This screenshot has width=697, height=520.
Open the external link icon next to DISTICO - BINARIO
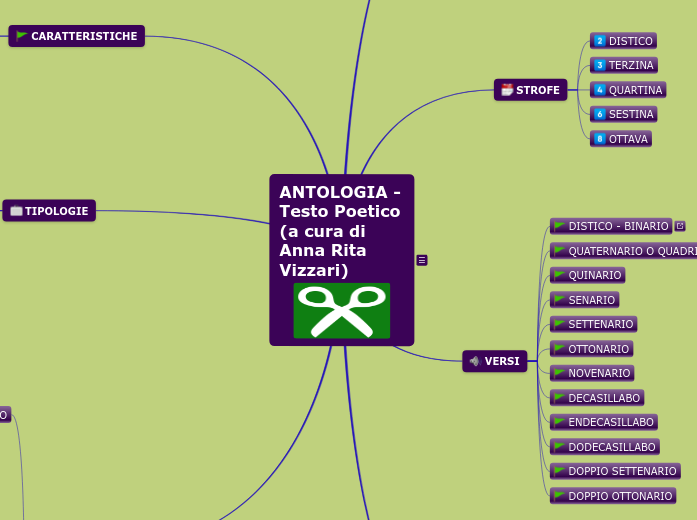click(680, 226)
